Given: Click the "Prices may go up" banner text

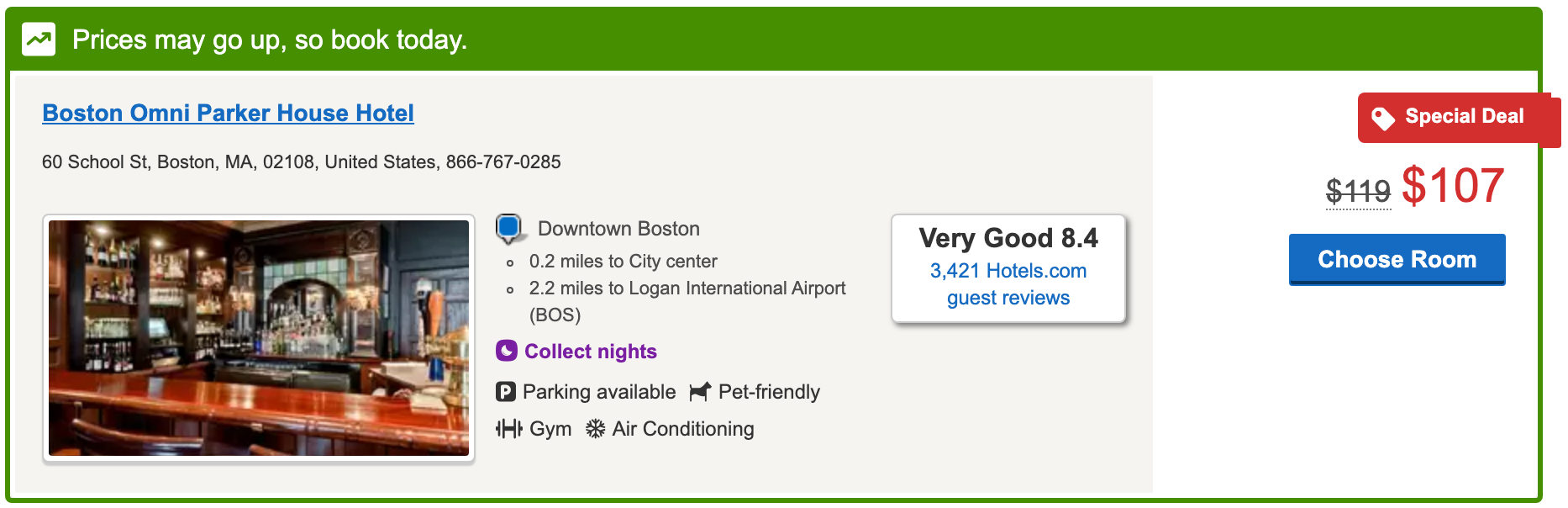Looking at the screenshot, I should click(270, 40).
